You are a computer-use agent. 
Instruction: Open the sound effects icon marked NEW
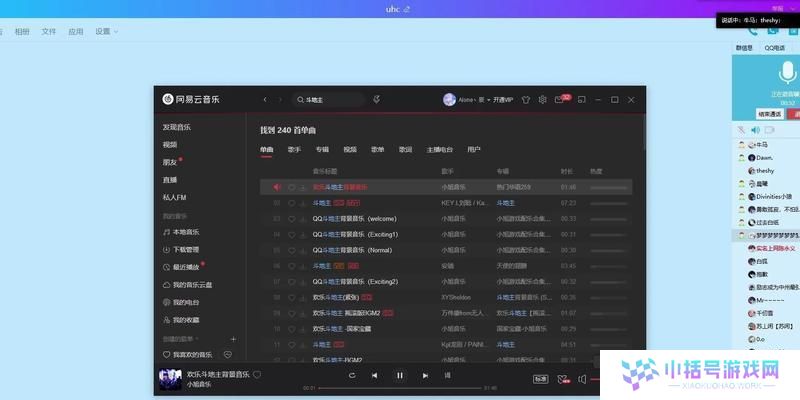tap(563, 379)
